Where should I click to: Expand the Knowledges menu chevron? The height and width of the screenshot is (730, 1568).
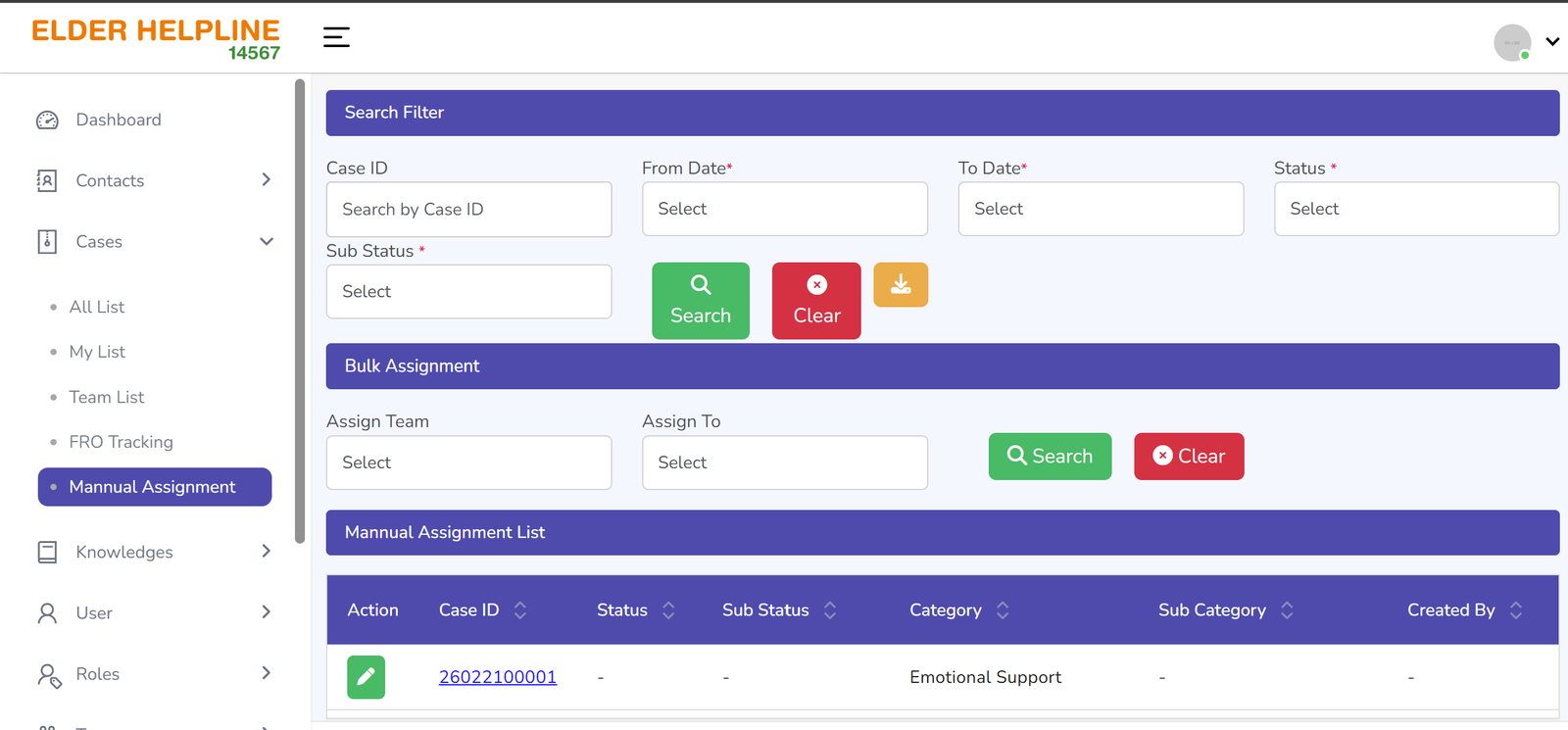click(x=266, y=551)
